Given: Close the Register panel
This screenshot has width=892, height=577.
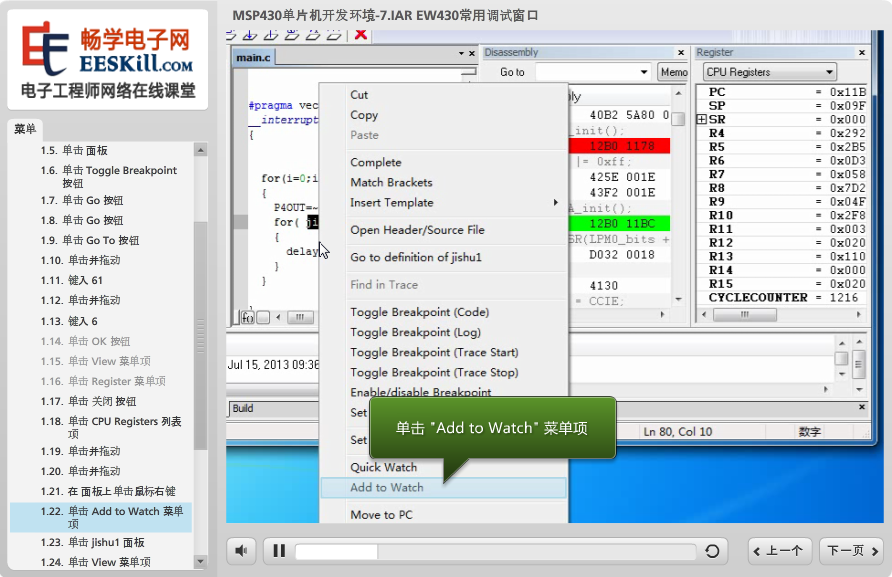Looking at the screenshot, I should tap(862, 52).
